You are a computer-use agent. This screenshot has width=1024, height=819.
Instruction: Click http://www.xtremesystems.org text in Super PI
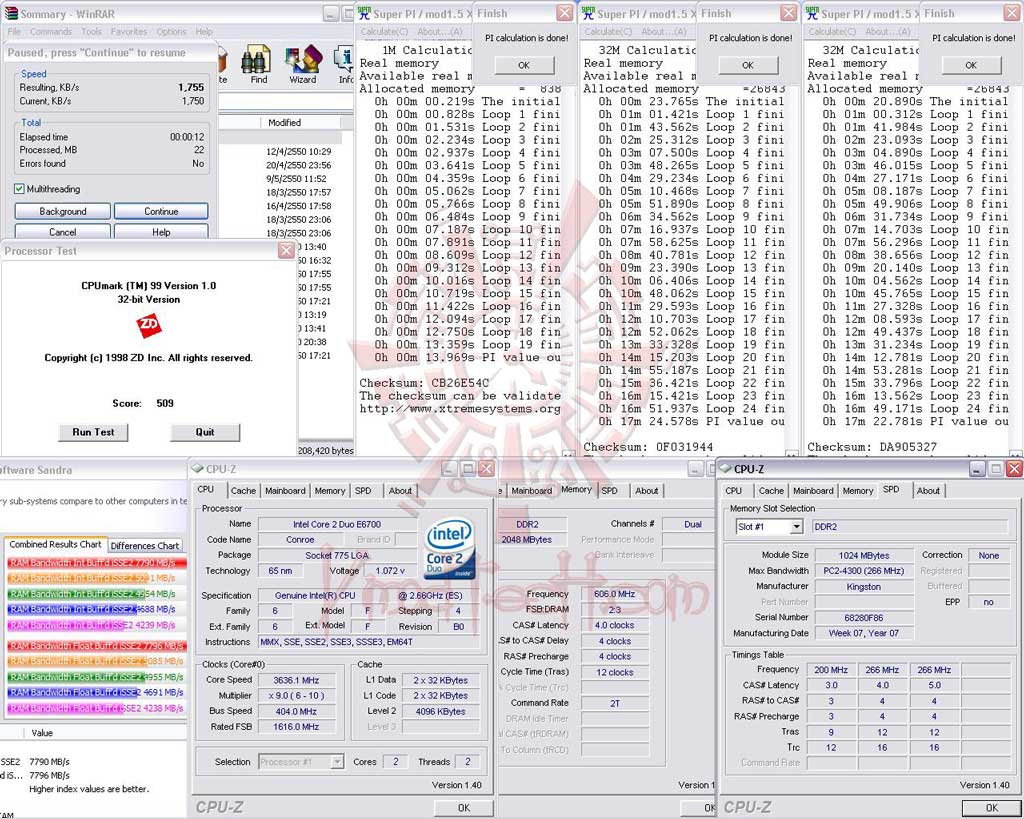tap(460, 409)
